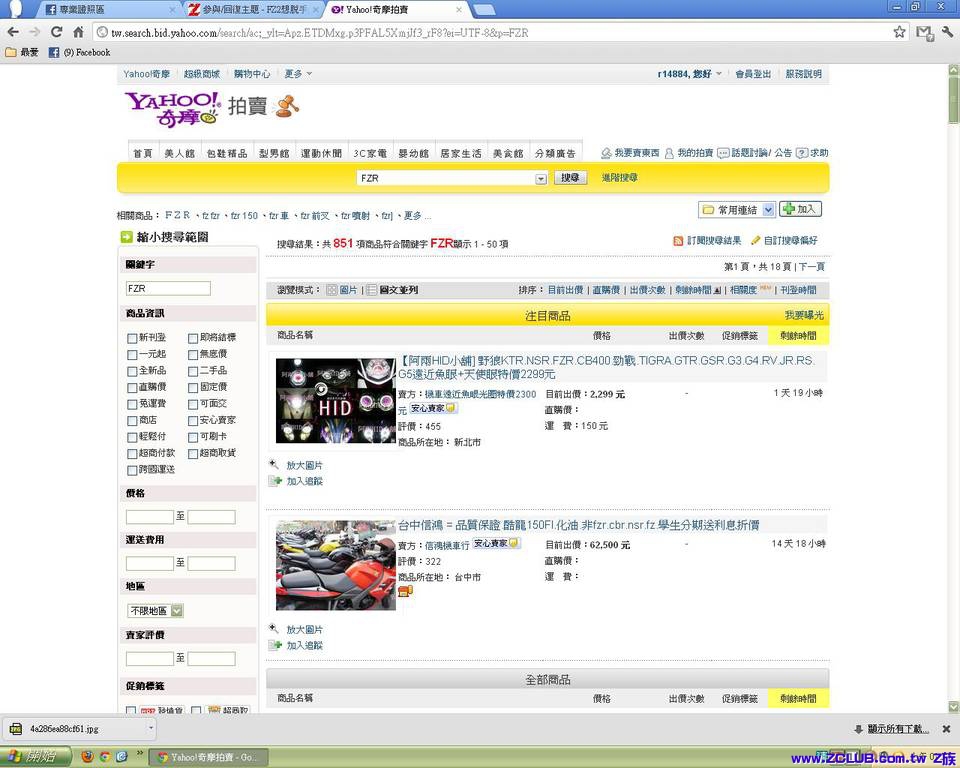Switch to 圖片 grid view mode icon
Screen dimensions: 960x768
pyautogui.click(x=332, y=290)
